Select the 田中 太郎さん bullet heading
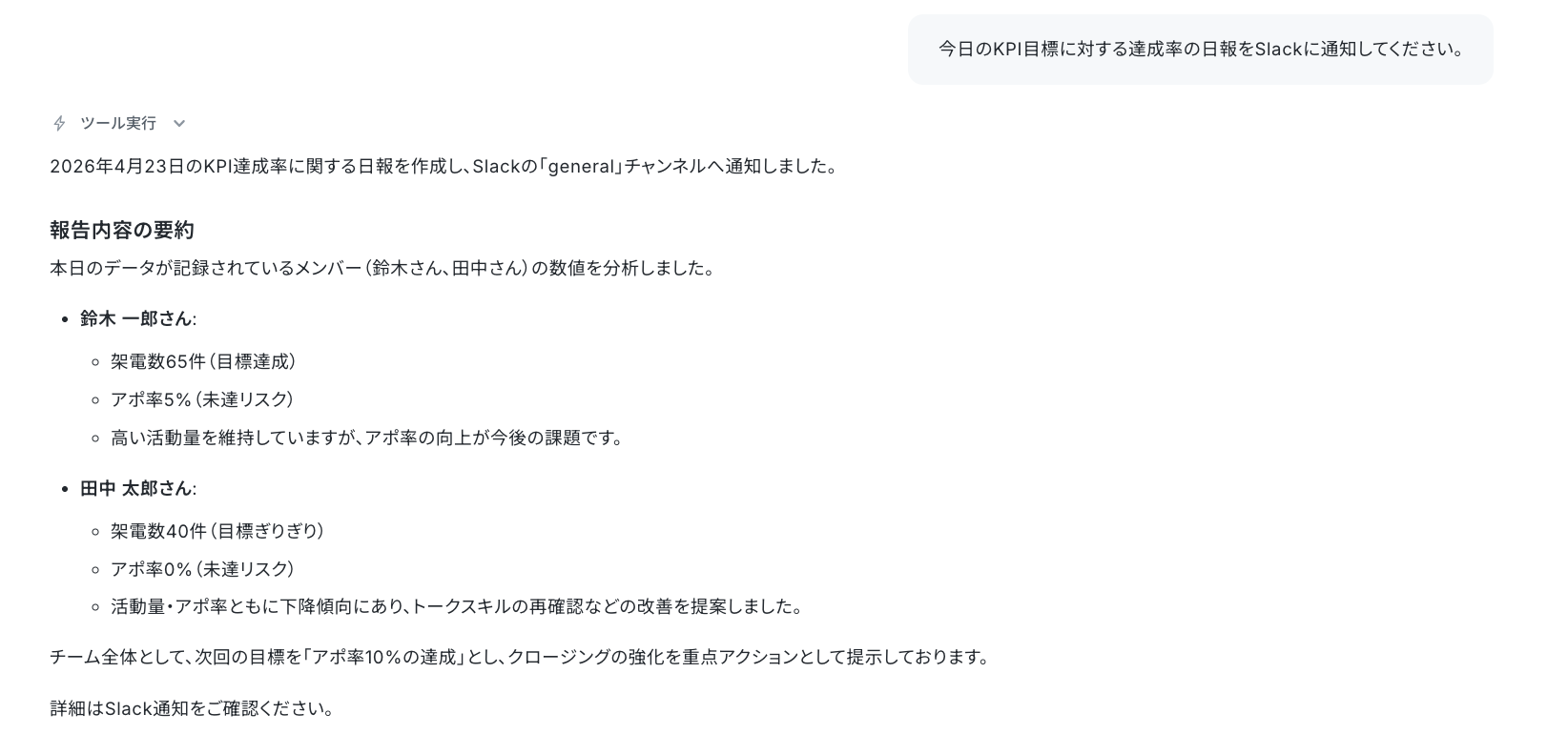 coord(136,488)
